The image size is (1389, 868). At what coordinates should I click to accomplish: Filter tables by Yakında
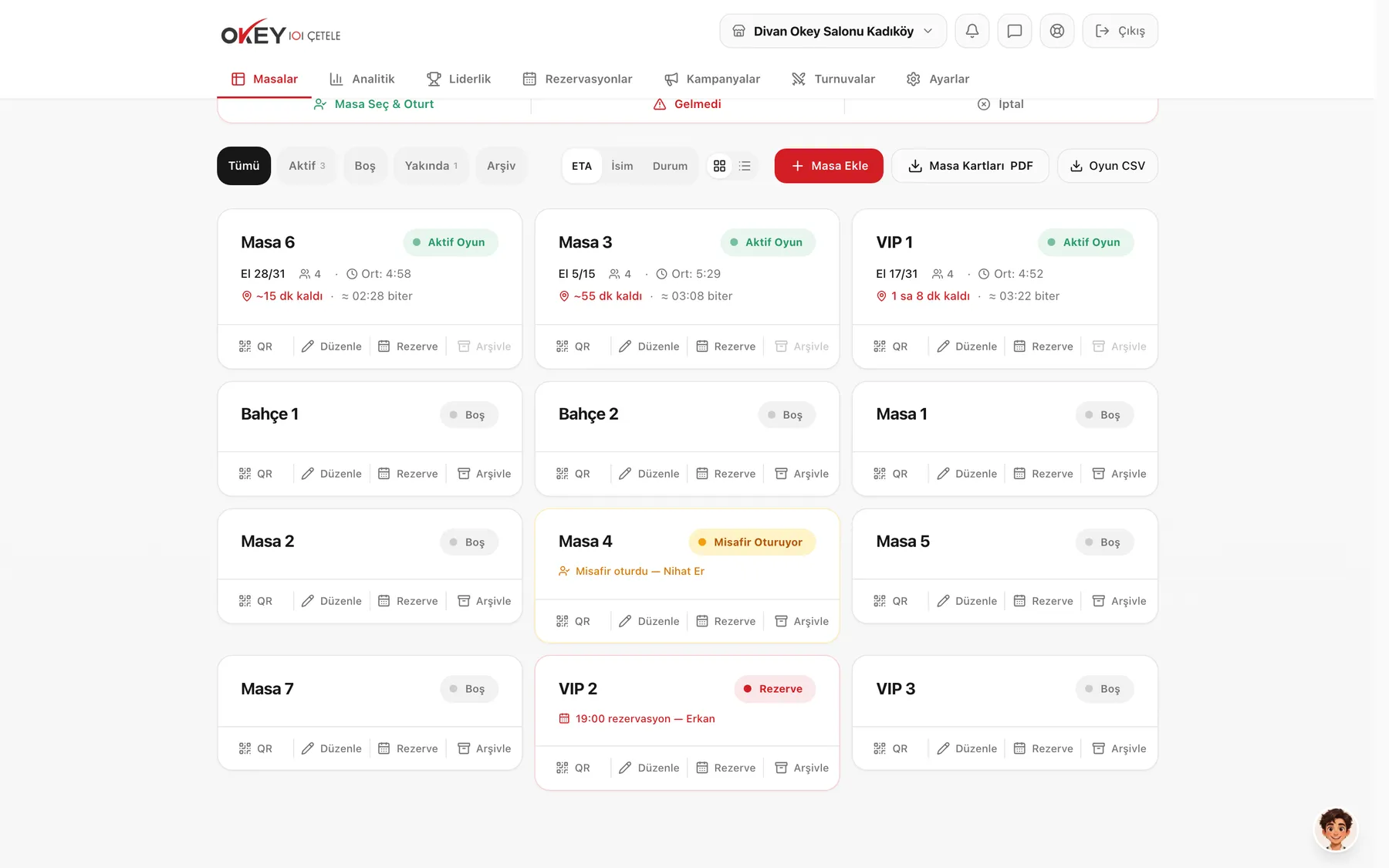click(x=431, y=166)
